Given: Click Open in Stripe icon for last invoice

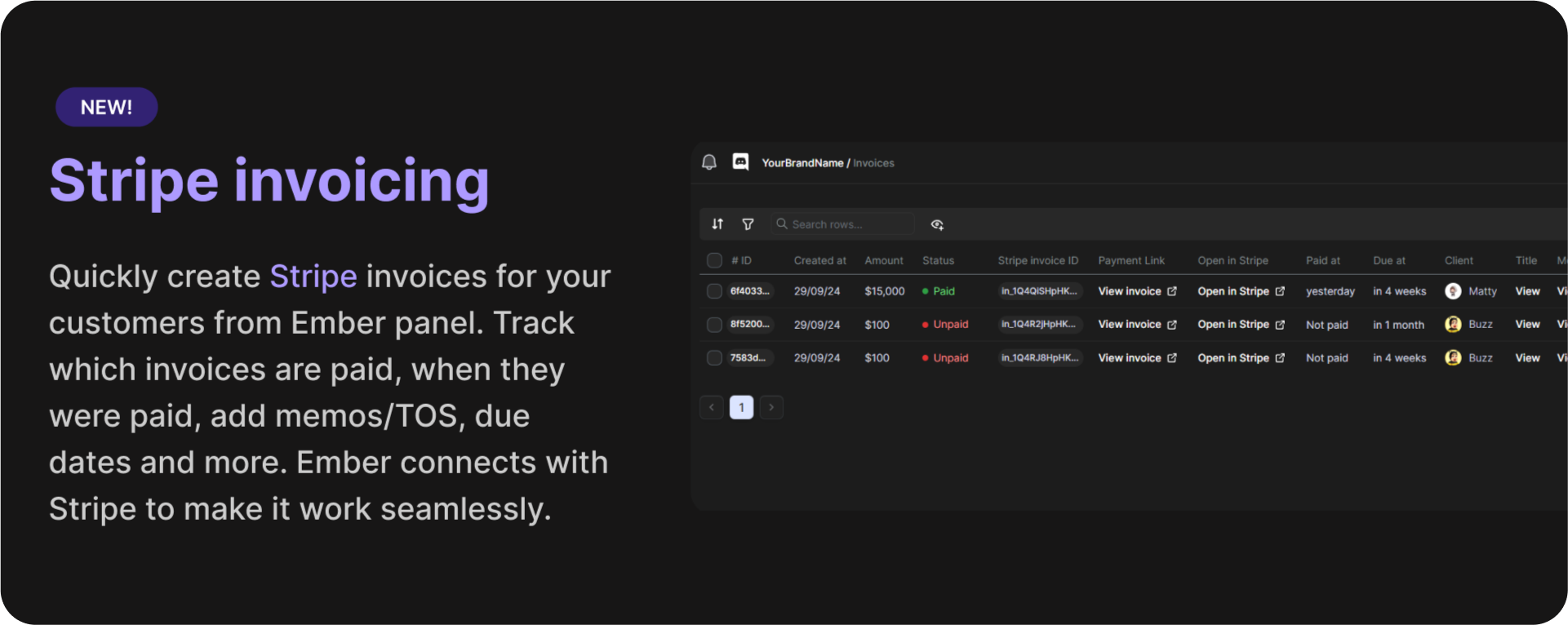Looking at the screenshot, I should coord(1280,358).
